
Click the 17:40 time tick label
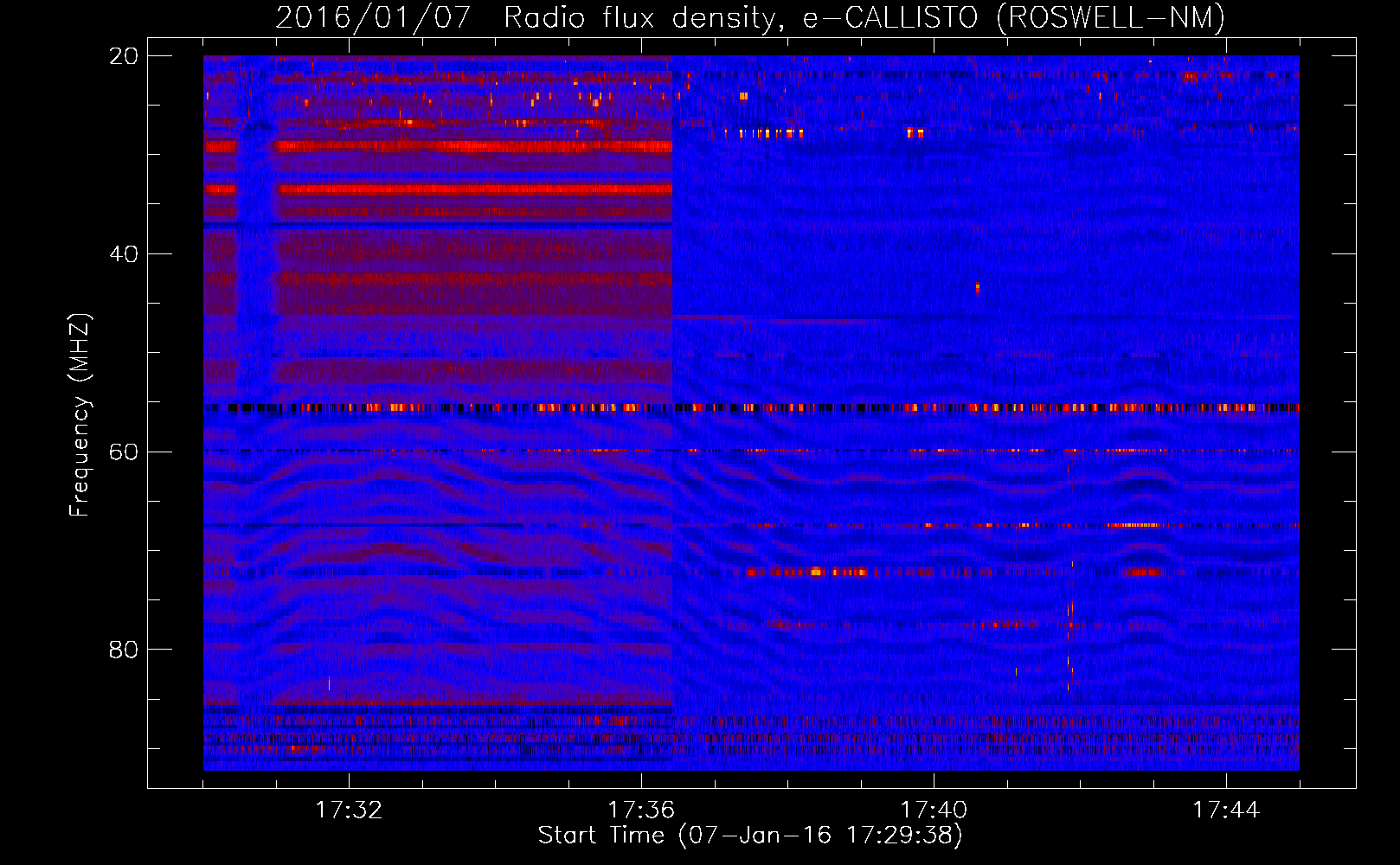point(934,810)
